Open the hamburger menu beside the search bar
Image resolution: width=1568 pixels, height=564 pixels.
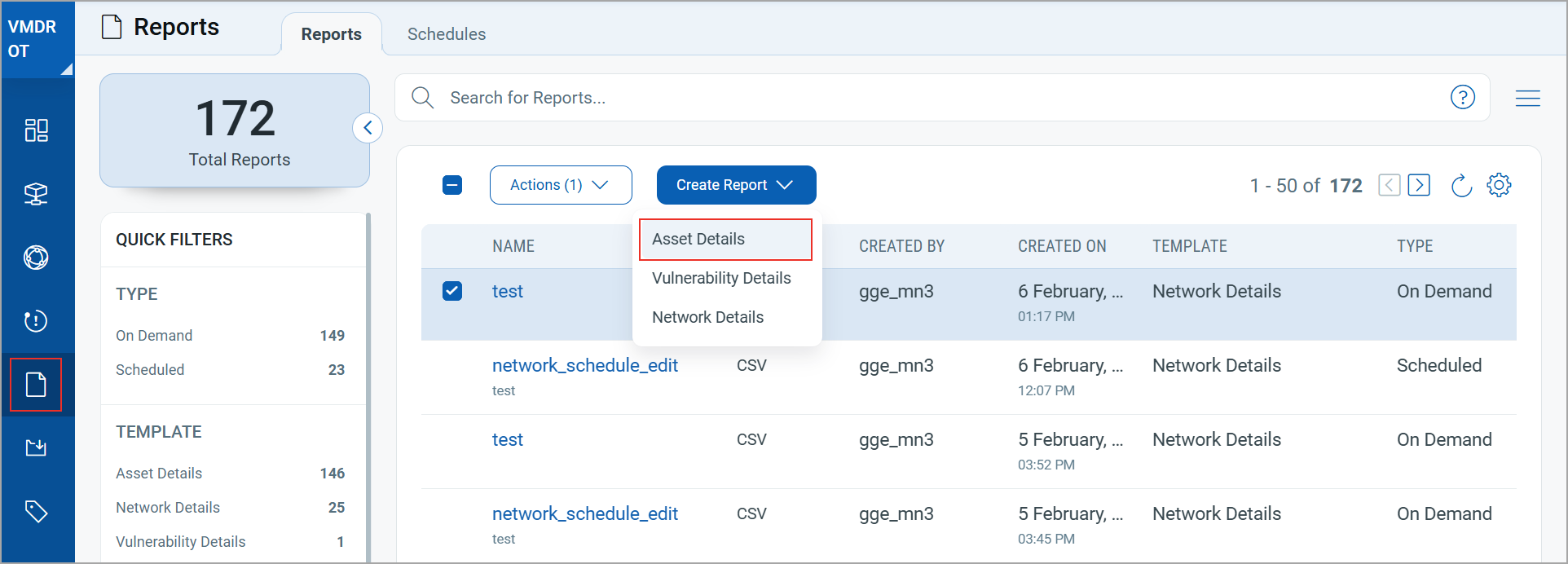pos(1528,98)
